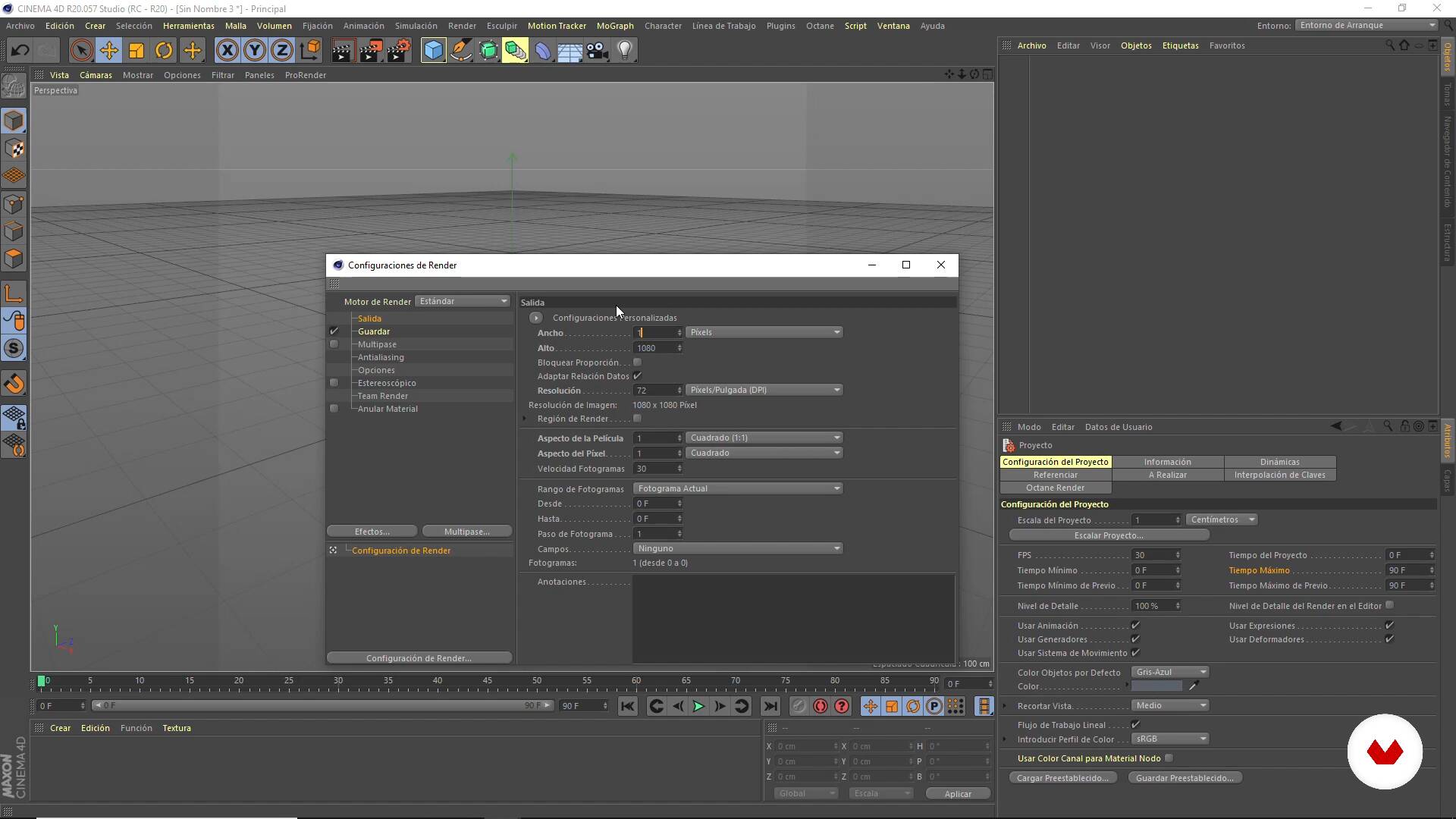Open Rango de Fotogramas dropdown
Screen dimensions: 1456x819
coord(737,488)
